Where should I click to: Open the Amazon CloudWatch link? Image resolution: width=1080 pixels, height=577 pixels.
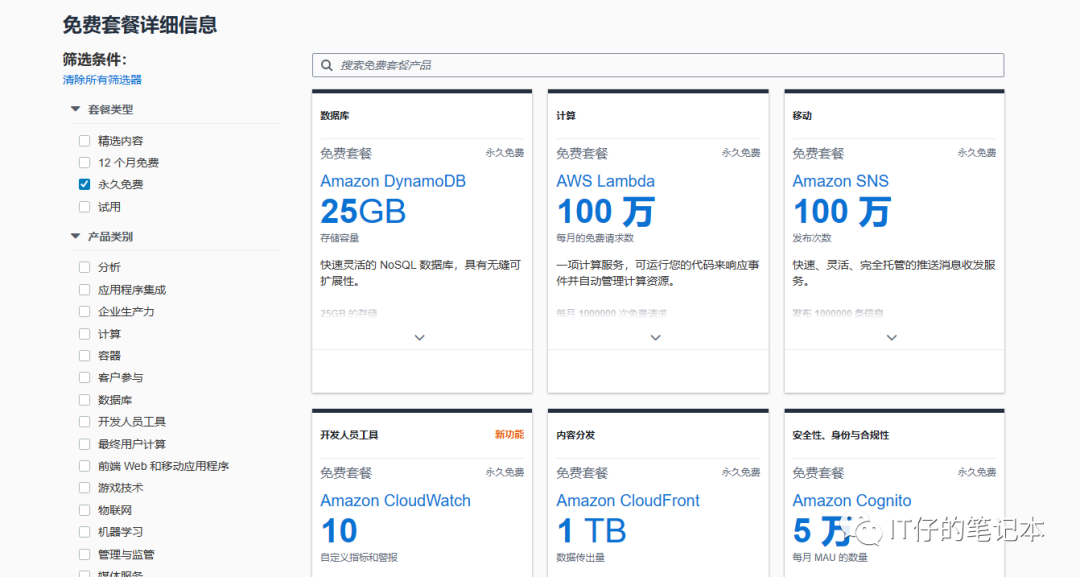coord(395,501)
